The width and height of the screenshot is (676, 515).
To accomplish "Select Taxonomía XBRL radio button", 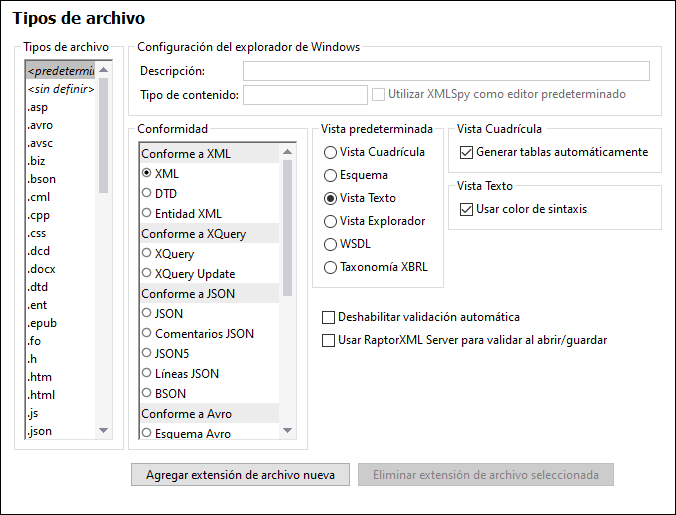I will pos(331,267).
